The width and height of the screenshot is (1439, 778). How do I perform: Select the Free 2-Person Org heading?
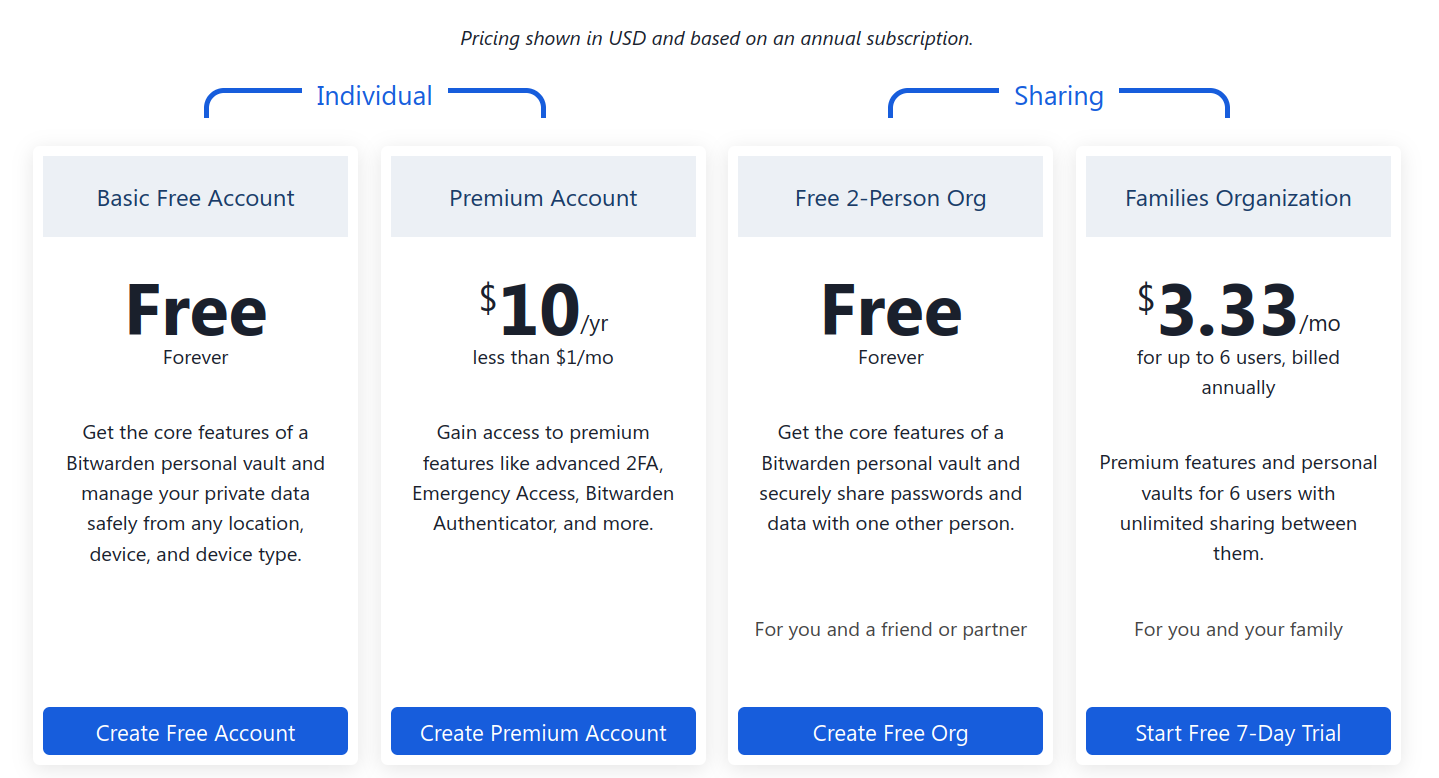(x=890, y=198)
